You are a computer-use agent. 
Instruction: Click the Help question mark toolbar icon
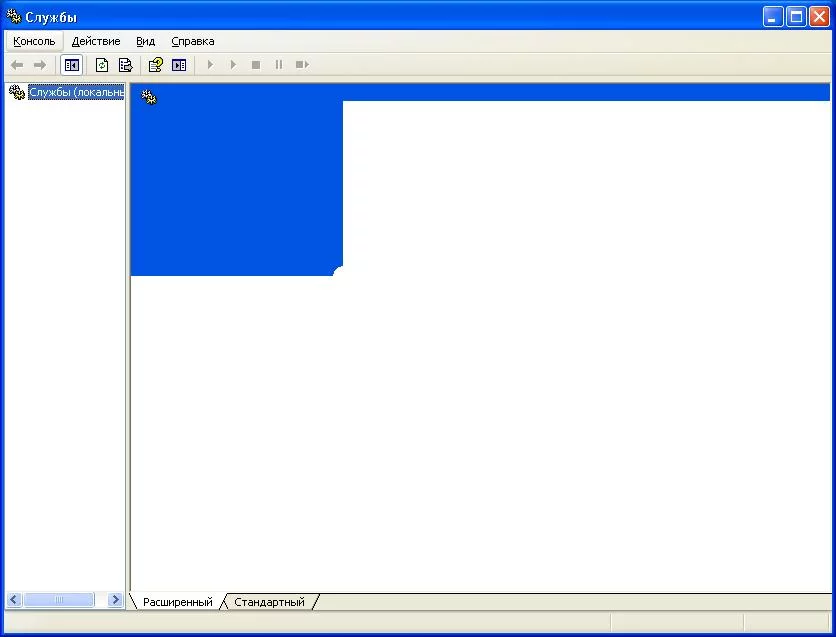[x=156, y=65]
